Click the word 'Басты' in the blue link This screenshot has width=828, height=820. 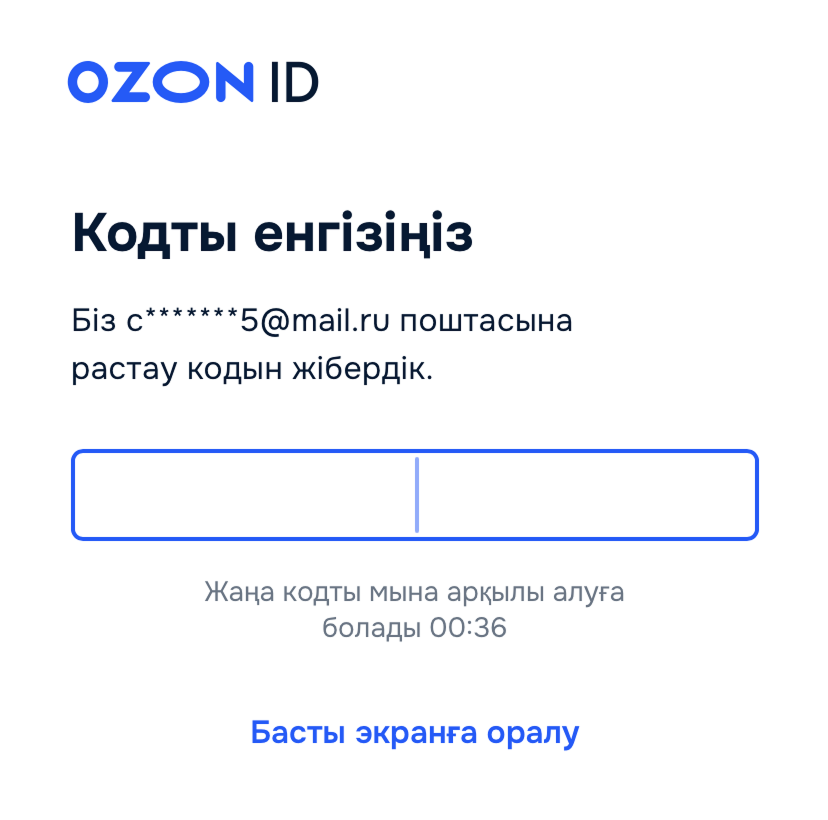[x=298, y=733]
